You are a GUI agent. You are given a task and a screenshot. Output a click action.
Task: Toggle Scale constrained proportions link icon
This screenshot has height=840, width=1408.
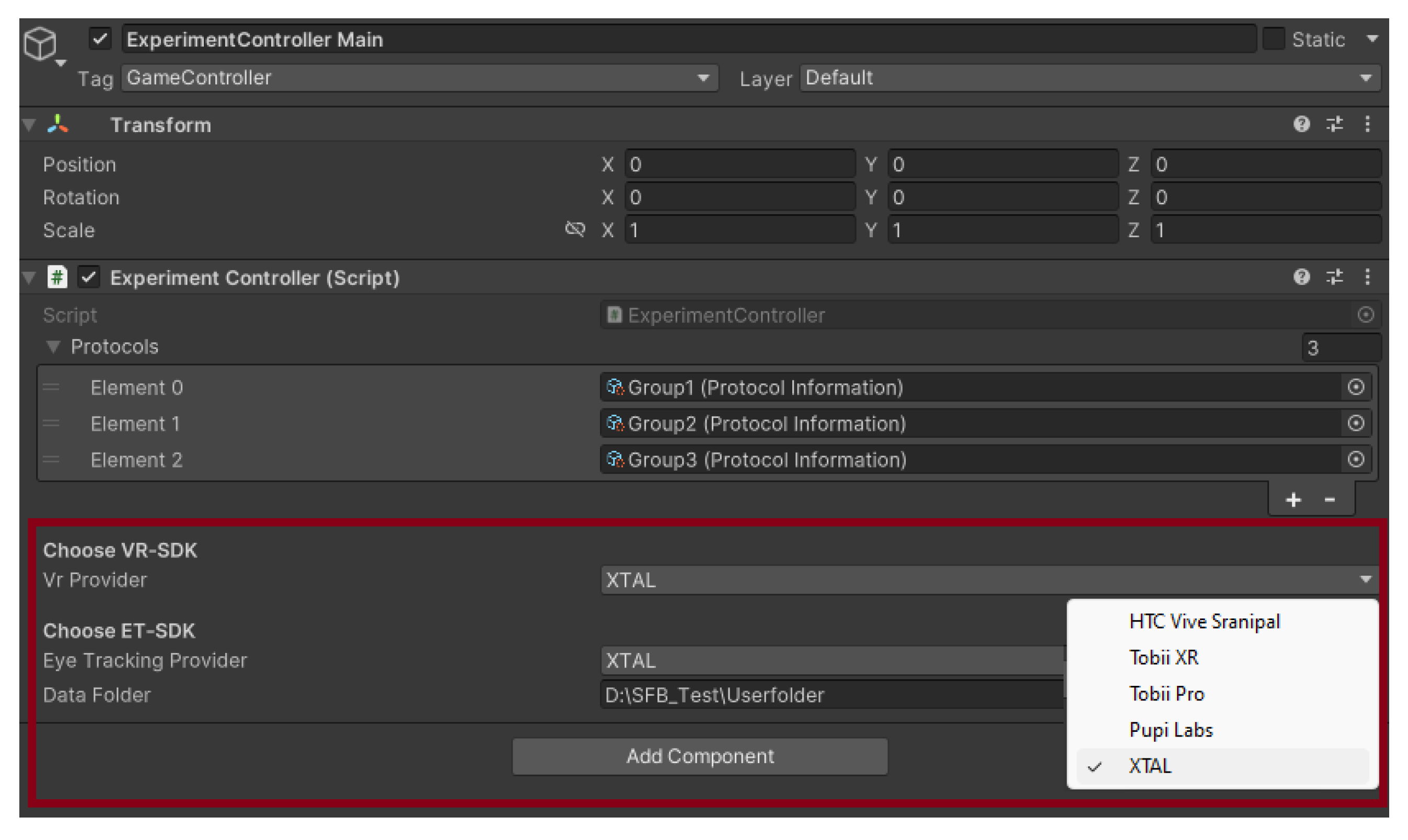tap(574, 229)
